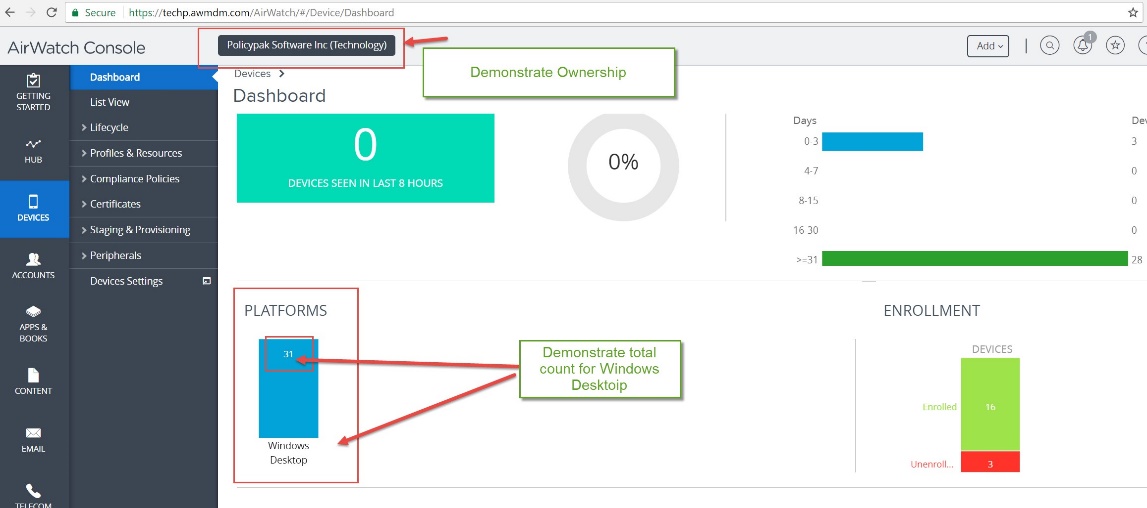1147x508 pixels.
Task: Click the search magnifier icon
Action: [x=1049, y=45]
